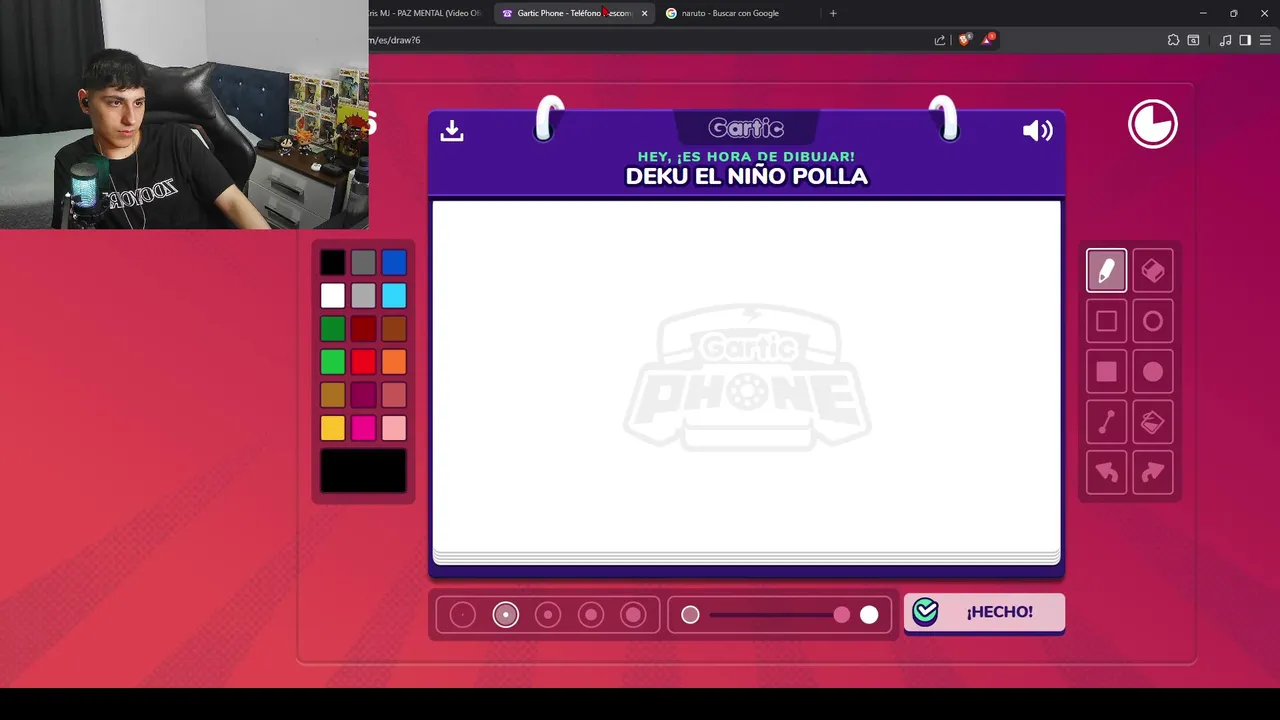Pick the dark magenta wine swatch
This screenshot has height=720, width=1280.
363,395
